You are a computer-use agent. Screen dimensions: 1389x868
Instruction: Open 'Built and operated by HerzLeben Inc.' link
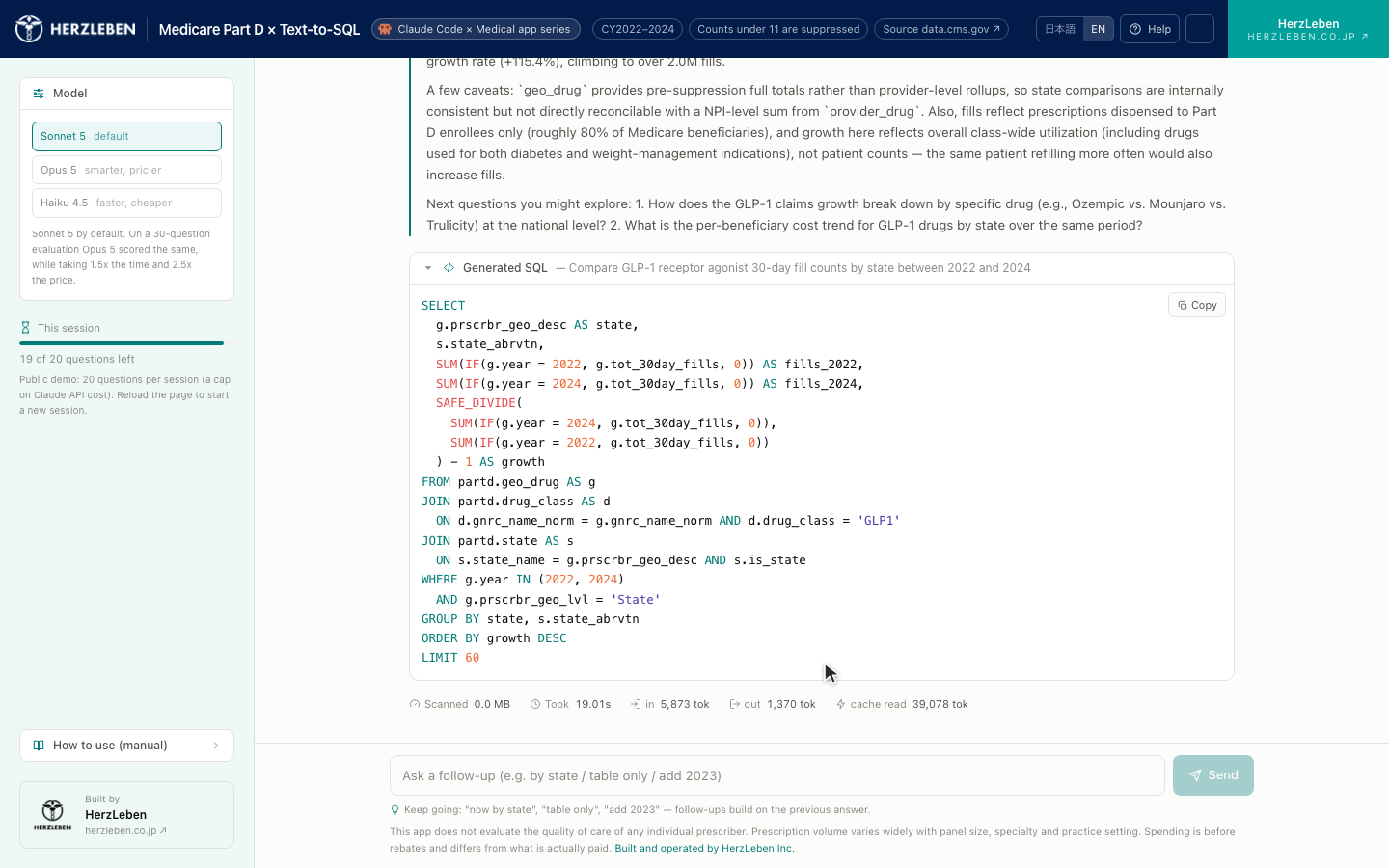tap(704, 849)
